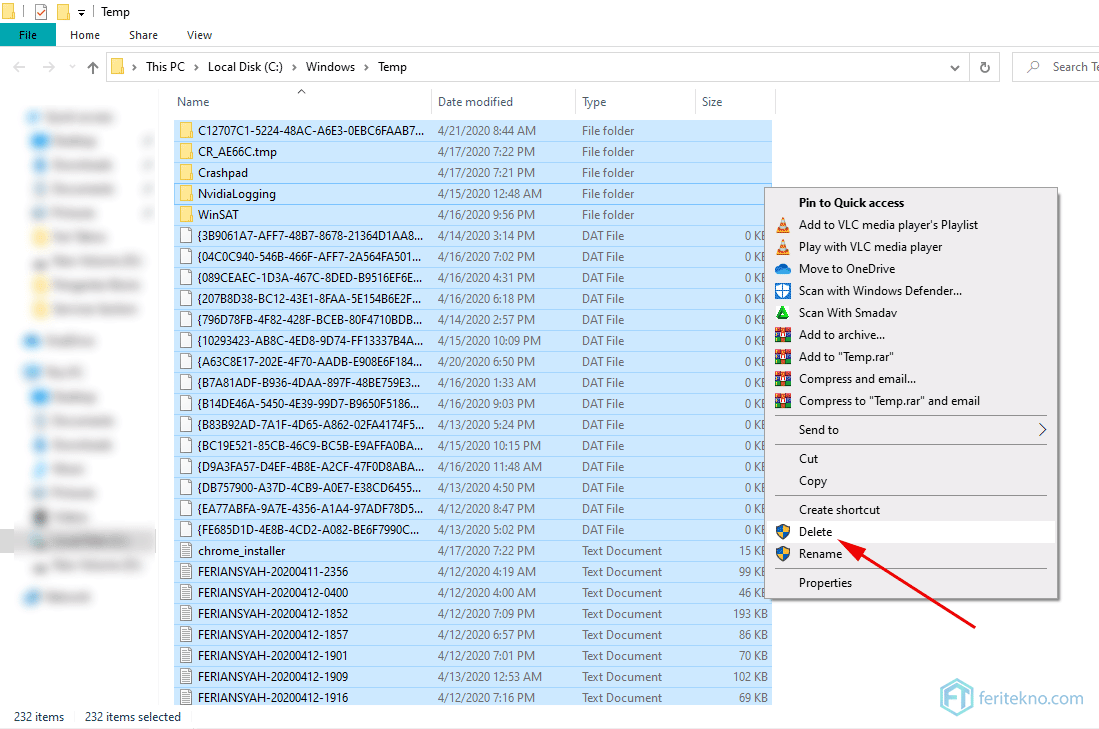Click the search magnifier icon
The width and height of the screenshot is (1099, 729).
tap(1033, 67)
